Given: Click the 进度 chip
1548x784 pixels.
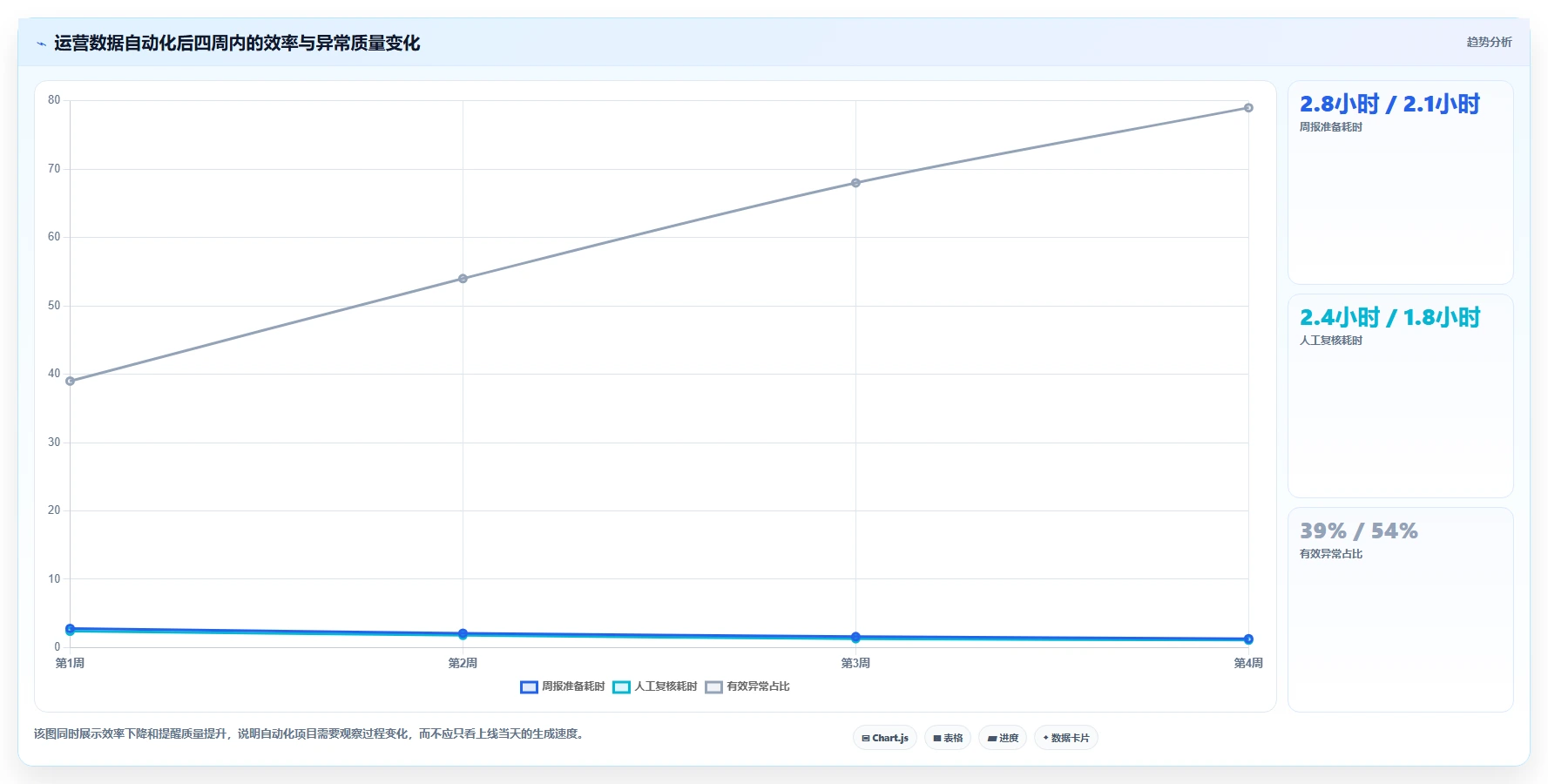Looking at the screenshot, I should click(1003, 738).
